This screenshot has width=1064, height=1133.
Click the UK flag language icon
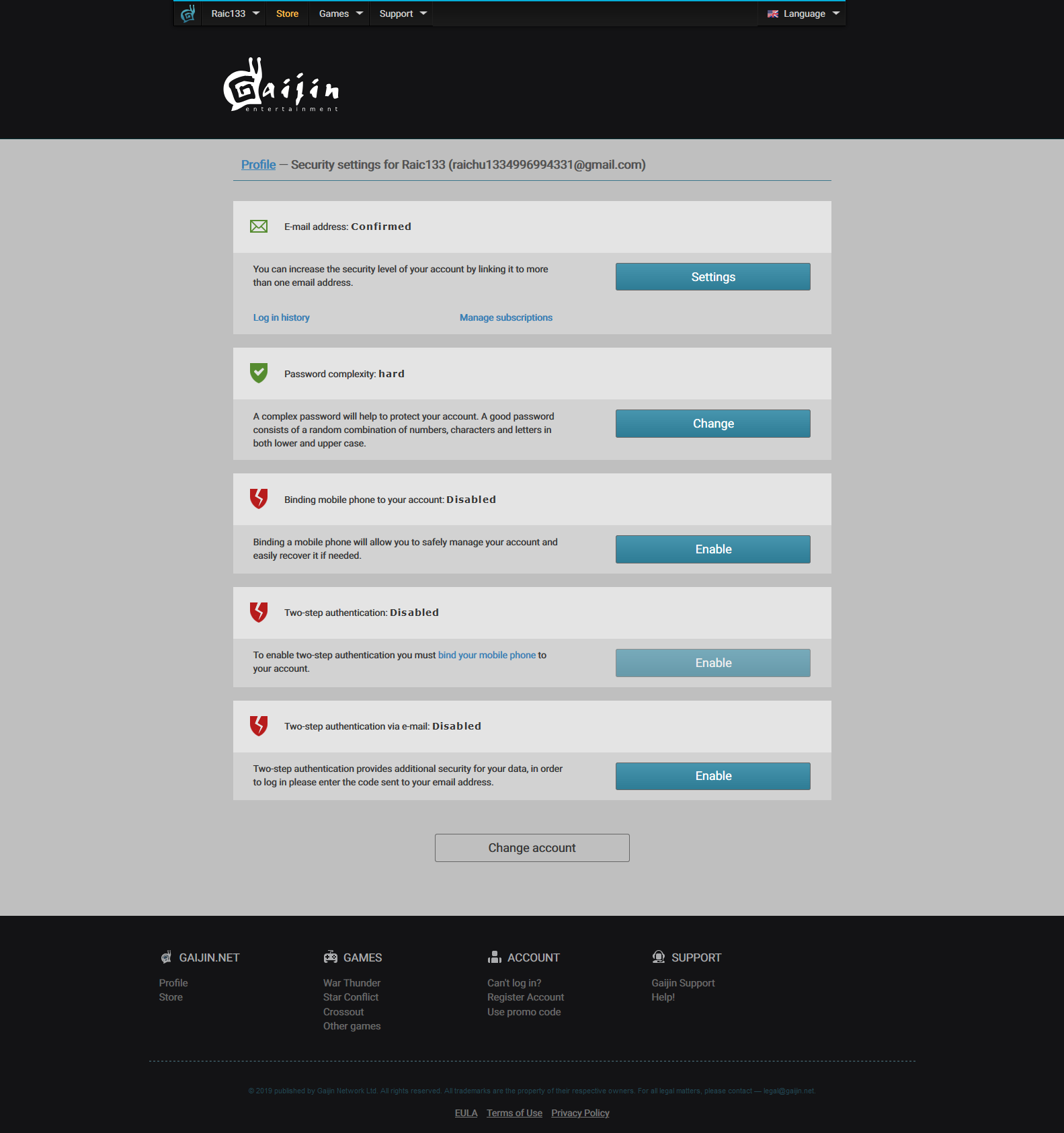click(x=773, y=13)
